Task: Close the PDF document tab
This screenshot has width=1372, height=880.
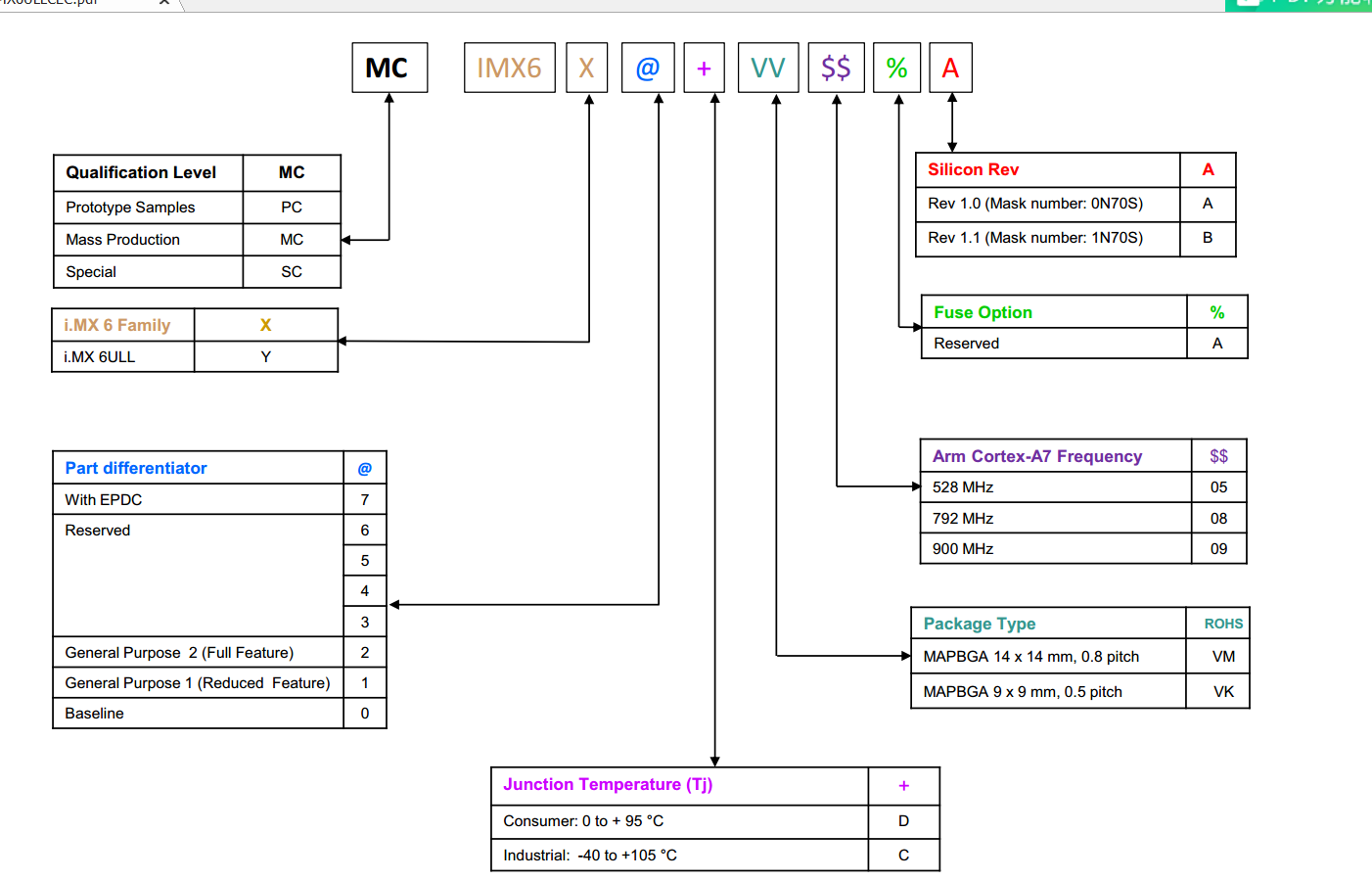Action: [164, 3]
